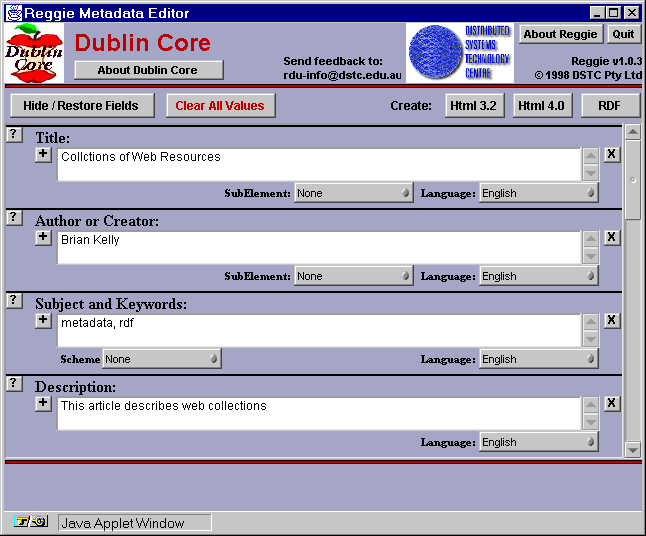
Task: Open the About Reggie dialog
Action: coord(561,34)
